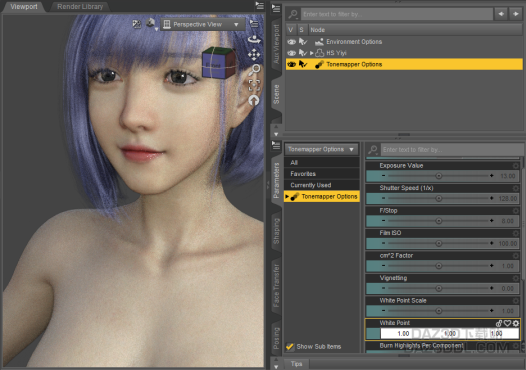Click the Exposure Value slider handle
The width and height of the screenshot is (526, 370).
[x=438, y=176]
